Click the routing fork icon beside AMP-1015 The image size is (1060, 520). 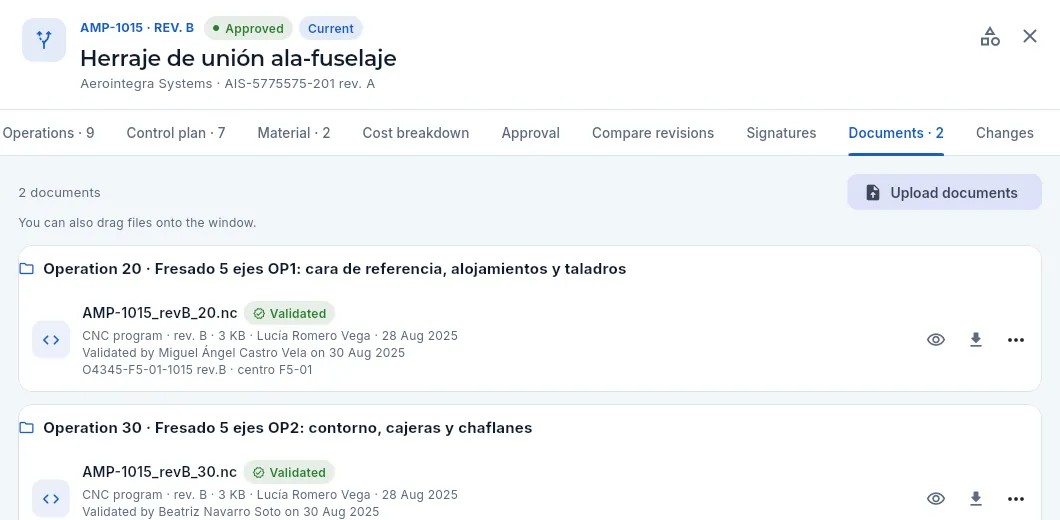44,40
